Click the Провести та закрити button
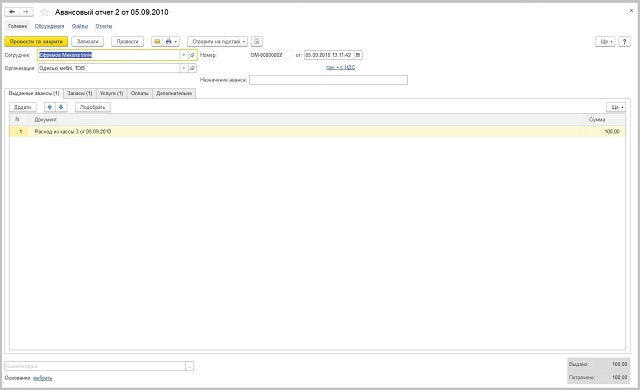The image size is (640, 390). tap(36, 42)
